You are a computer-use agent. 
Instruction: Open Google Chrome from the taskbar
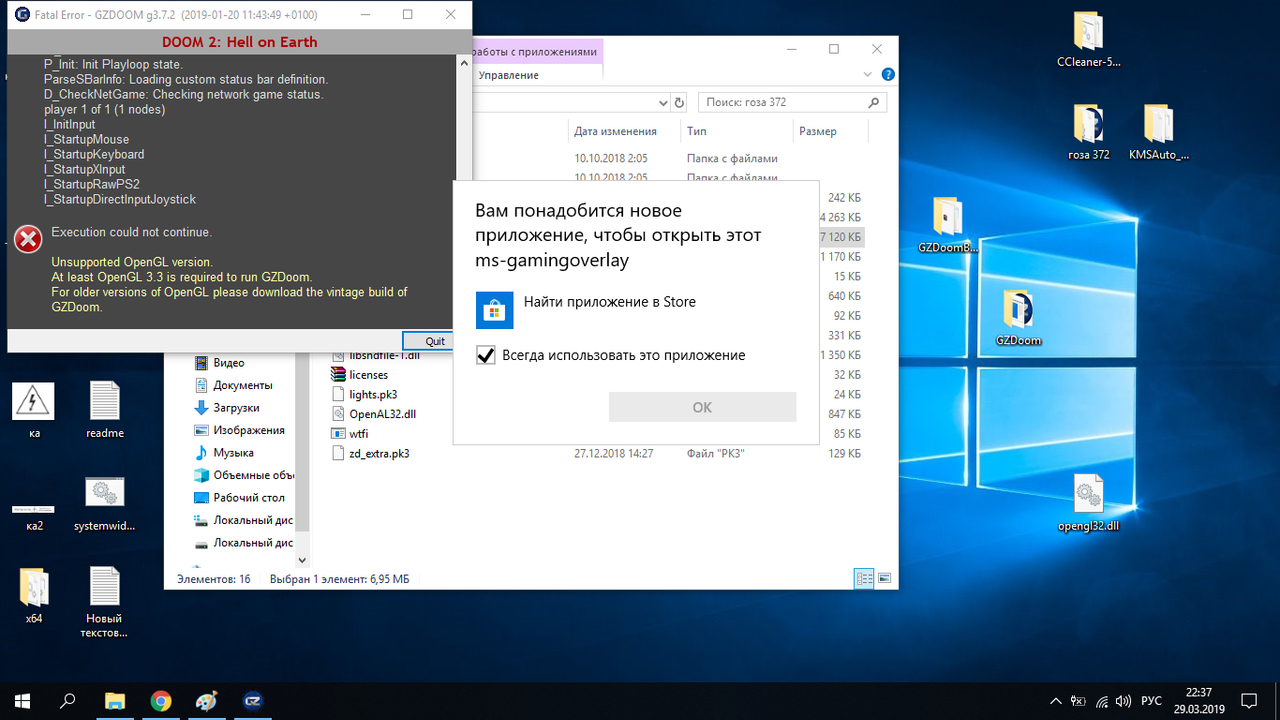tap(161, 701)
